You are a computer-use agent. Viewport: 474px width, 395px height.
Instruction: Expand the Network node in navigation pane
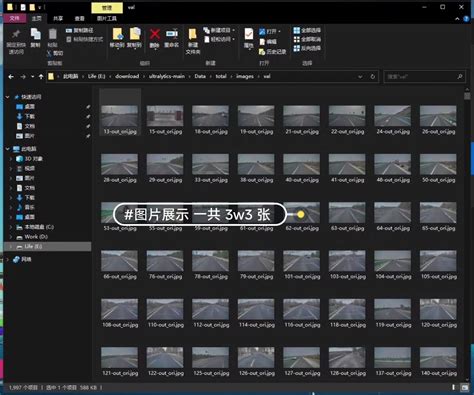pyautogui.click(x=8, y=259)
